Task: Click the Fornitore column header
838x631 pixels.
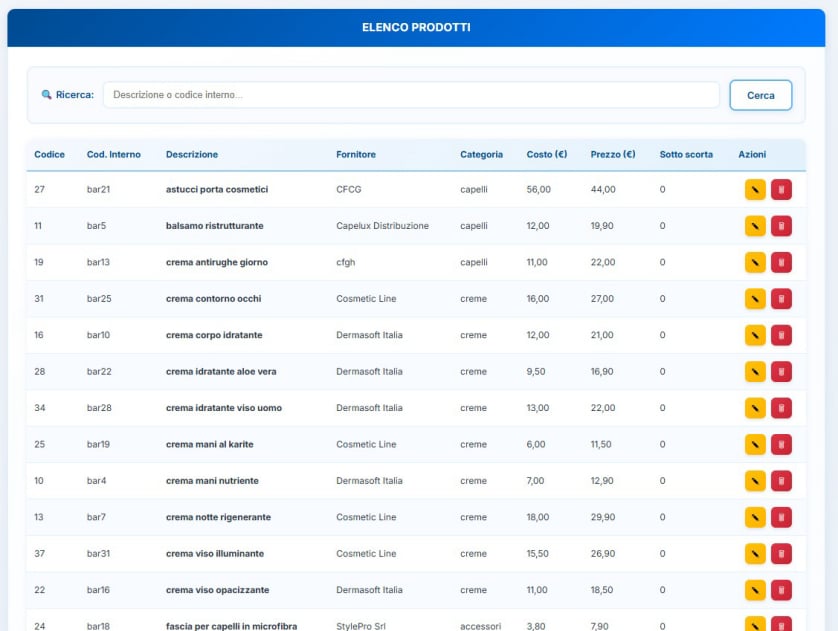Action: pos(356,155)
